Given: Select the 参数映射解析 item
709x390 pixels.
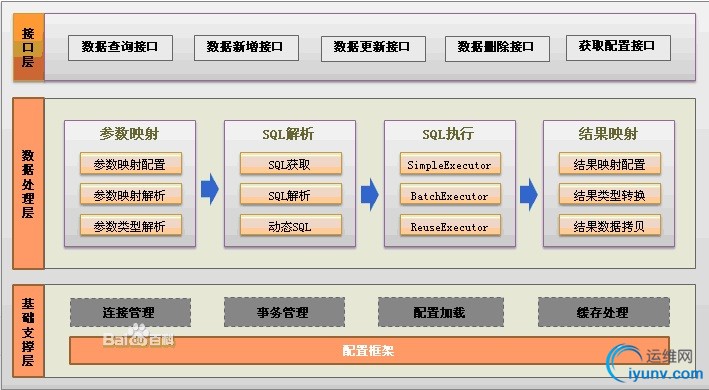Looking at the screenshot, I should tap(131, 194).
